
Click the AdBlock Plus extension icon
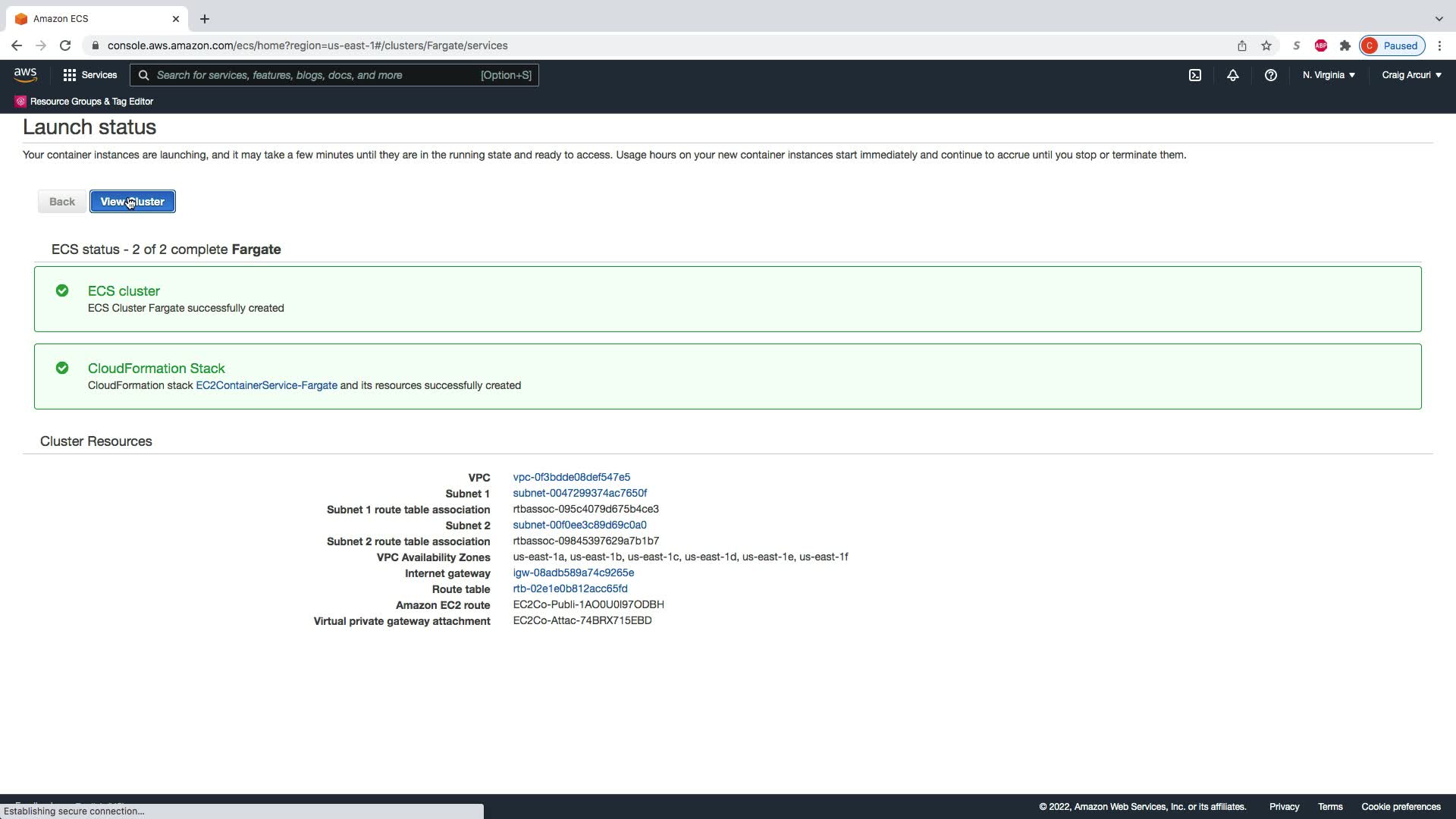click(1321, 45)
